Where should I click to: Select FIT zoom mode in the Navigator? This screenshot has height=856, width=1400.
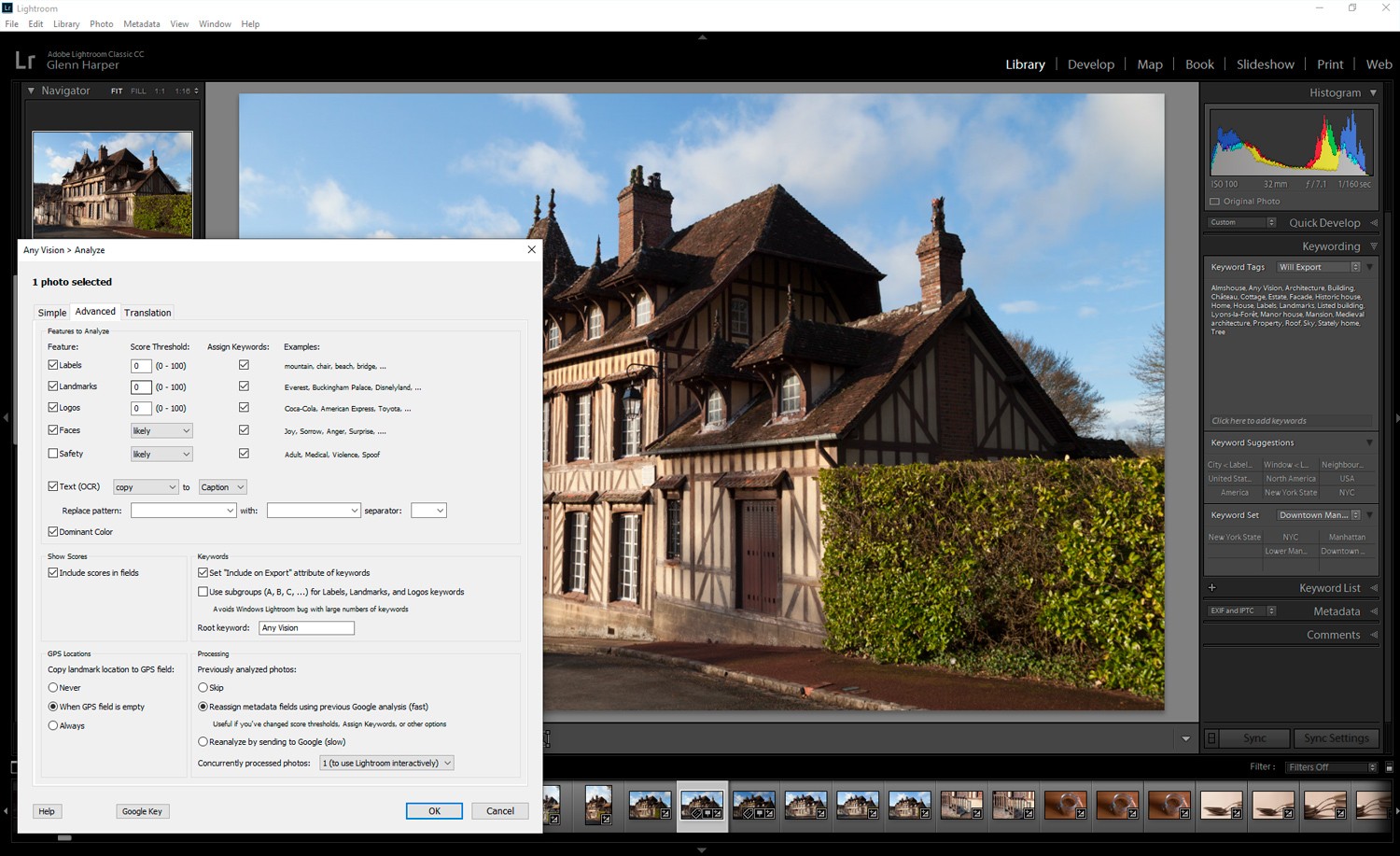coord(116,91)
